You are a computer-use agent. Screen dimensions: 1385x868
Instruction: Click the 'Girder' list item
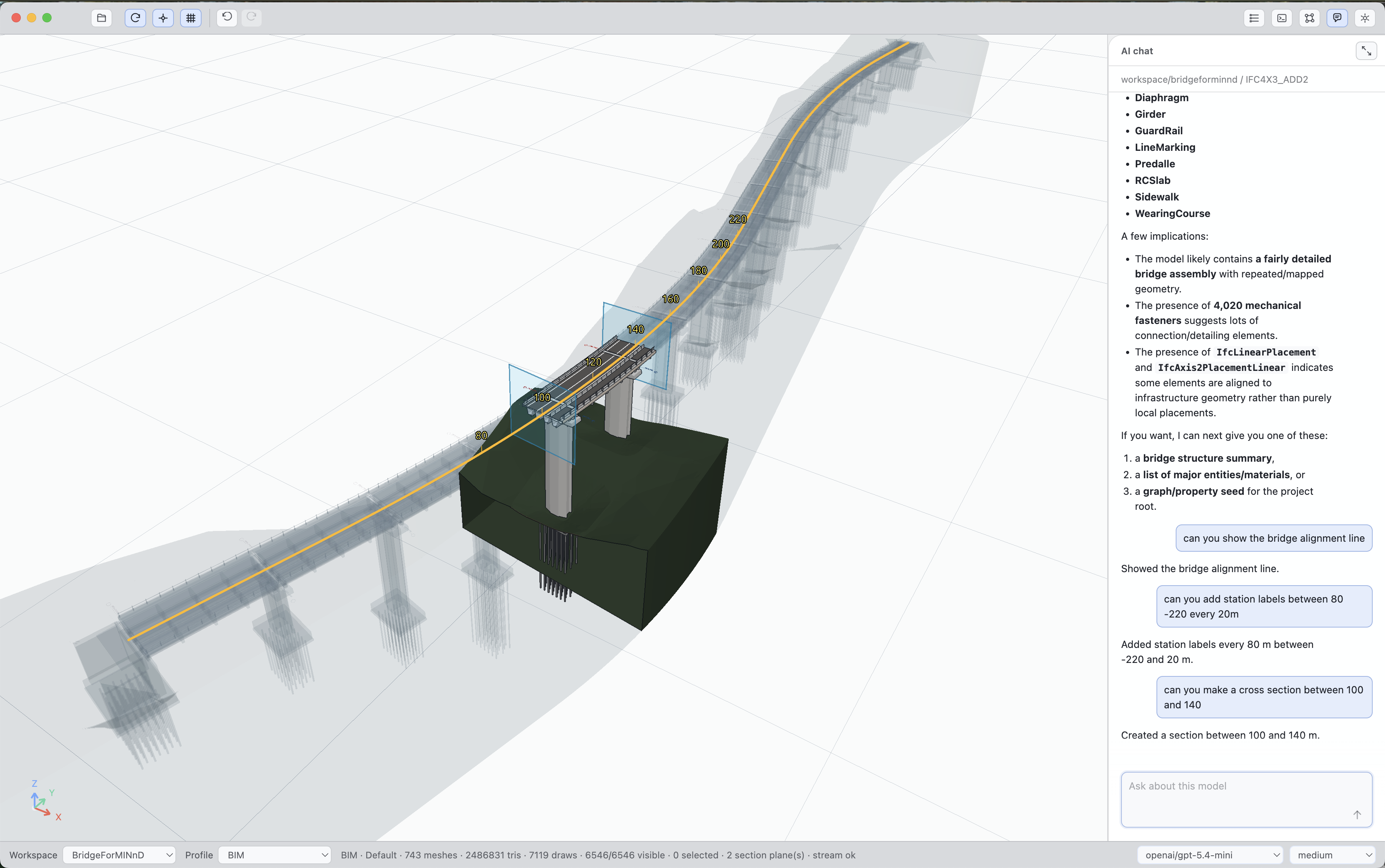(1150, 114)
